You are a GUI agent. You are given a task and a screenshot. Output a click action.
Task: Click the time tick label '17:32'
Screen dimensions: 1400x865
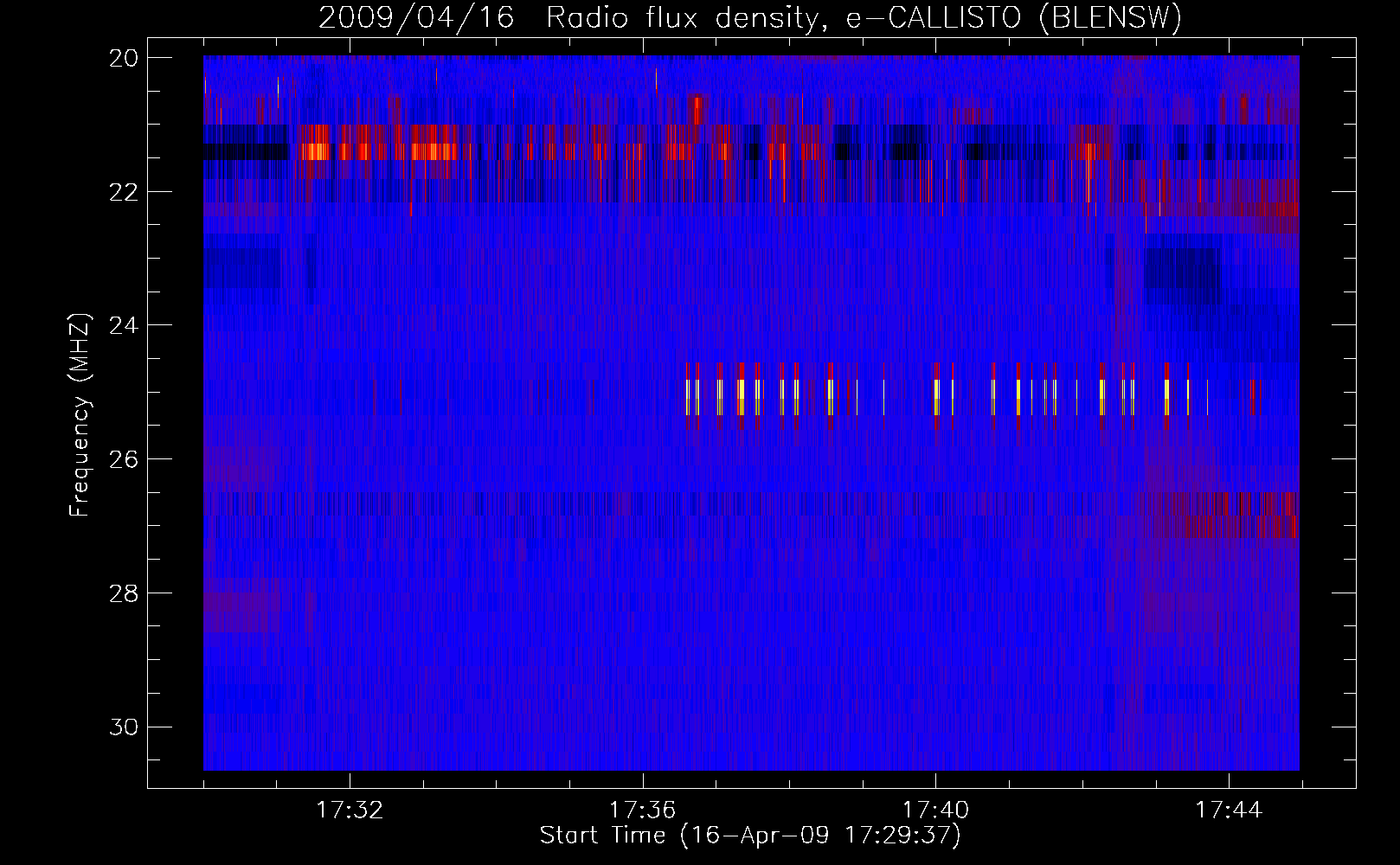point(350,811)
